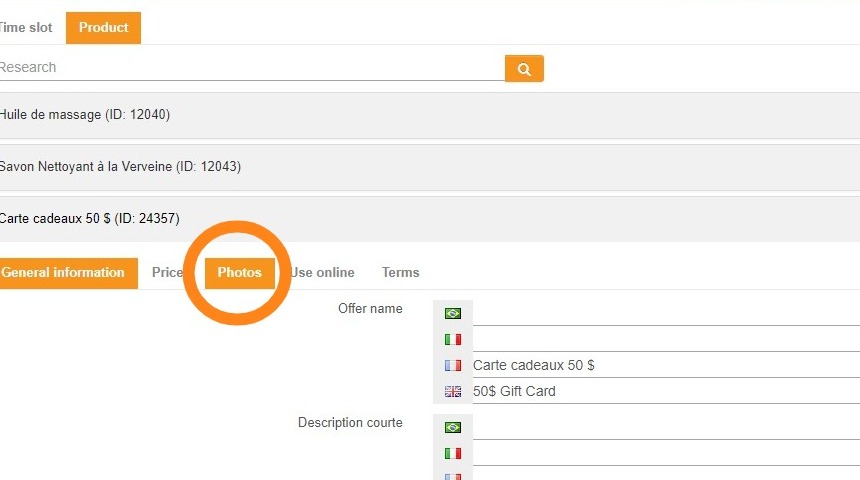The height and width of the screenshot is (480, 860).
Task: Collapse Carte cadeaux 50 $ (ID: 24357) row
Action: 430,219
